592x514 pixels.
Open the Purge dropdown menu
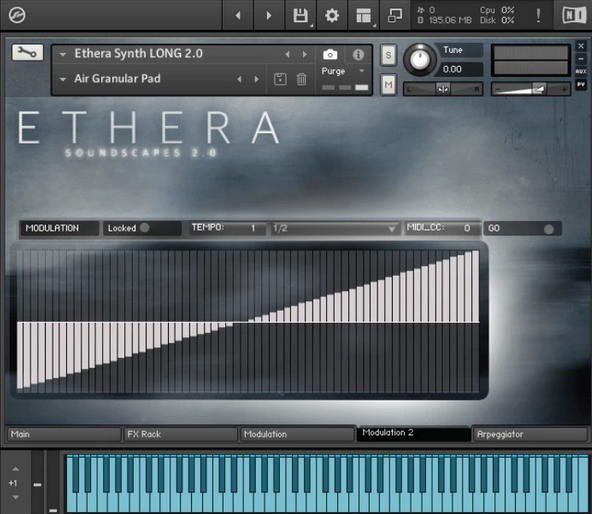[x=343, y=71]
